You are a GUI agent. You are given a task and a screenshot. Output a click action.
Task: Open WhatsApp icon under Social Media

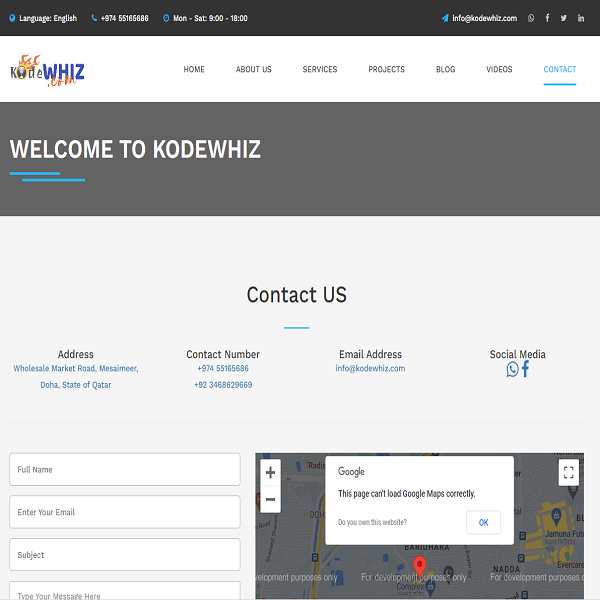pyautogui.click(x=512, y=369)
